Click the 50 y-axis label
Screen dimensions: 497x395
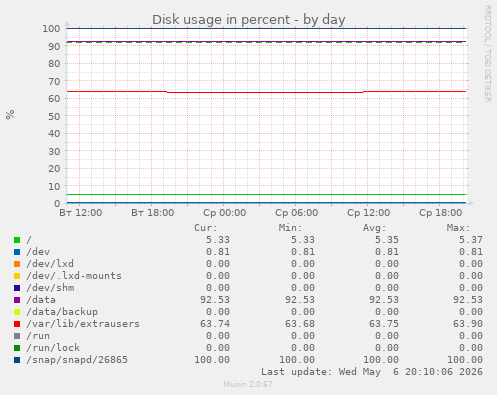pyautogui.click(x=54, y=117)
